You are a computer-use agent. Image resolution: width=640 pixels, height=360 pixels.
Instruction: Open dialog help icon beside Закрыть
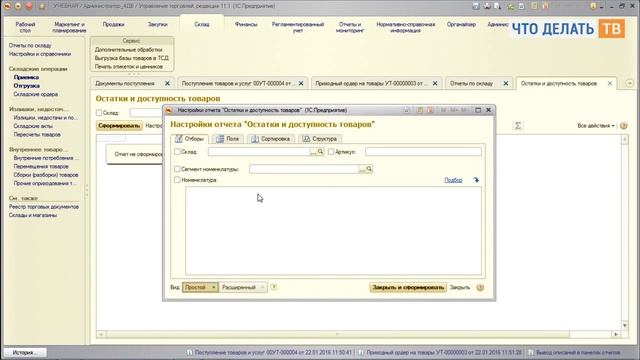point(480,287)
